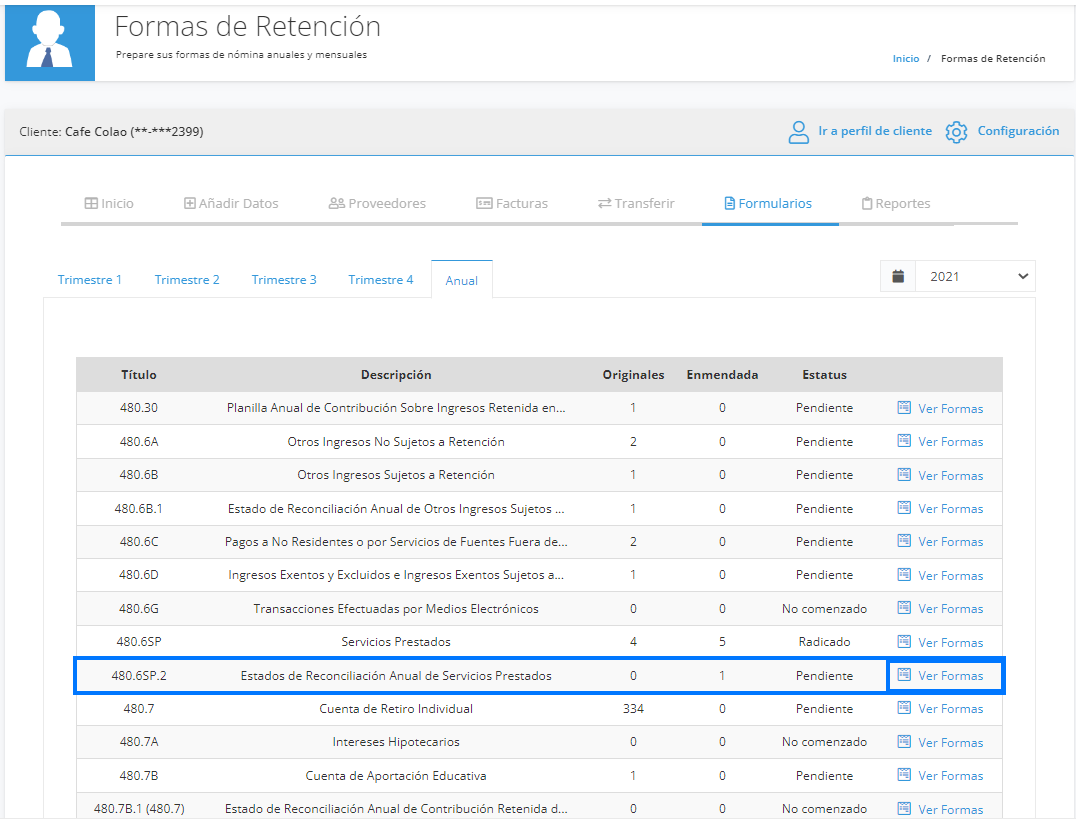Click form icon in 480.7A row
This screenshot has height=819, width=1076.
tap(904, 741)
